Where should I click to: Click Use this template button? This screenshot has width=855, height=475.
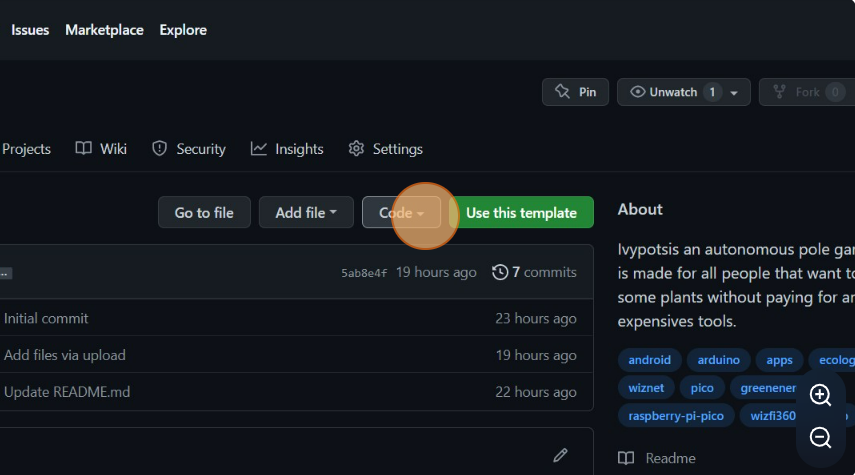[x=521, y=212]
